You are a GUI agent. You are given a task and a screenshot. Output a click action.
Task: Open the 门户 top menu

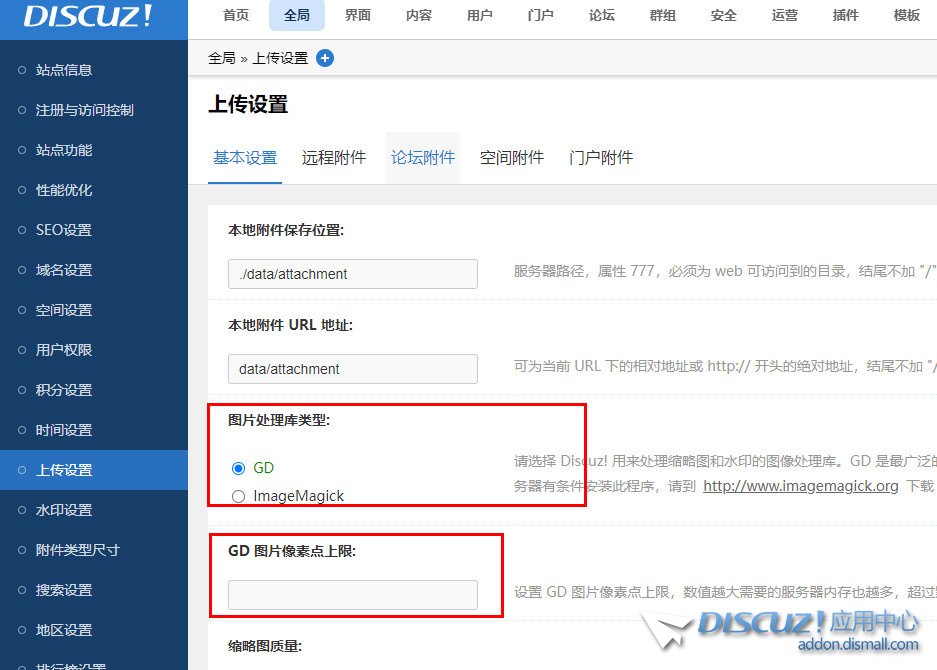tap(541, 15)
